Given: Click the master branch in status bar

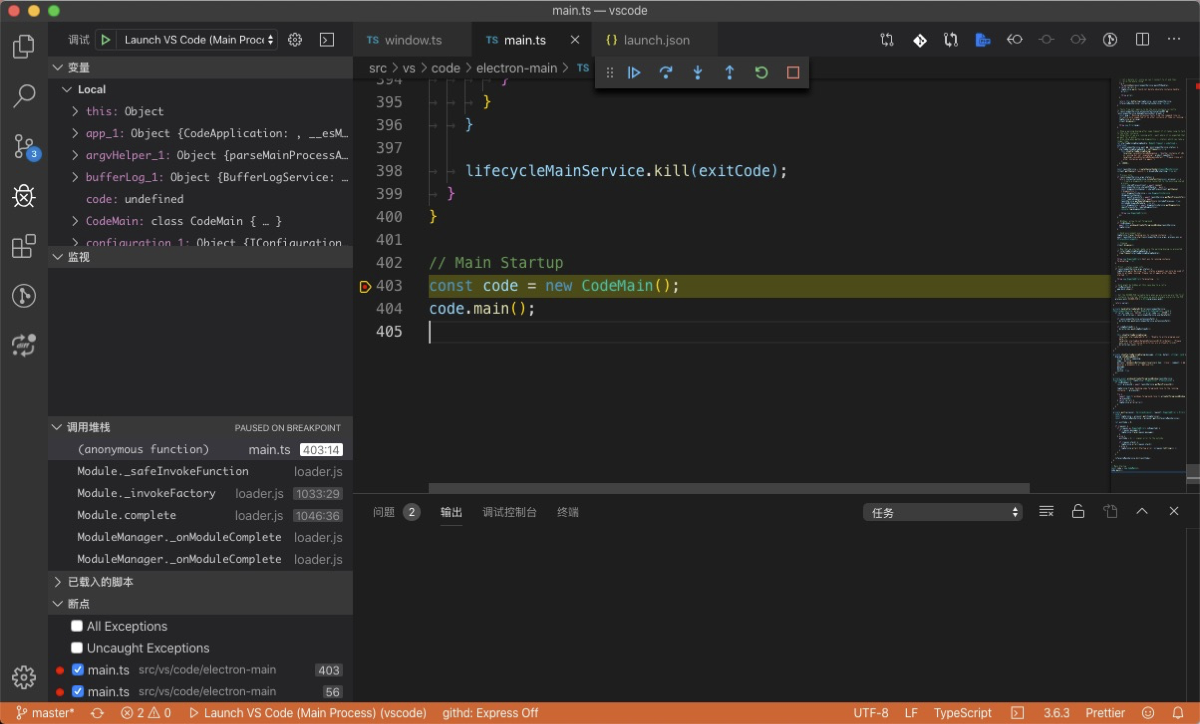Looking at the screenshot, I should click(45, 713).
